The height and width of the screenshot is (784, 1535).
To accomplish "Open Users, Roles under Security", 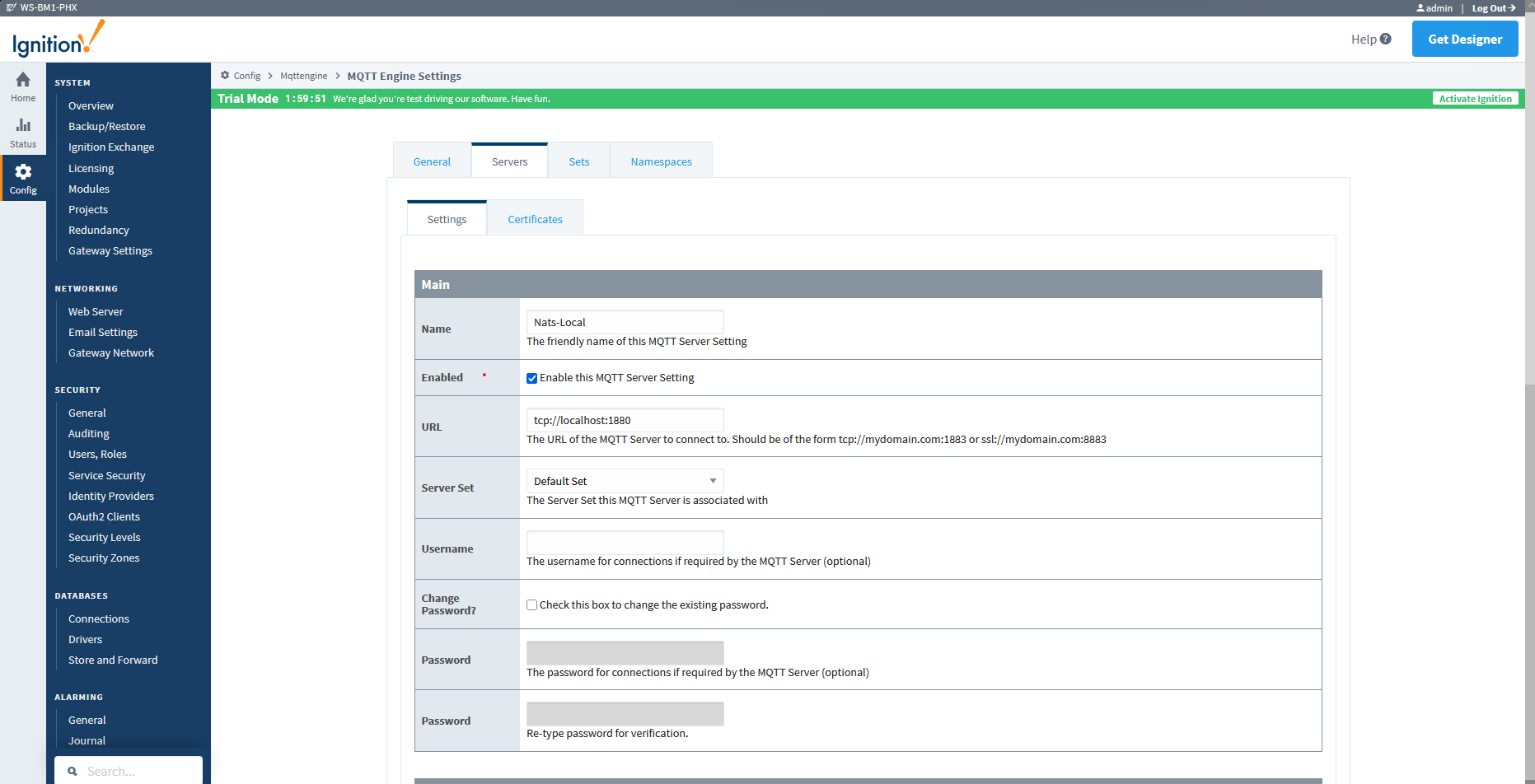I will coord(97,454).
